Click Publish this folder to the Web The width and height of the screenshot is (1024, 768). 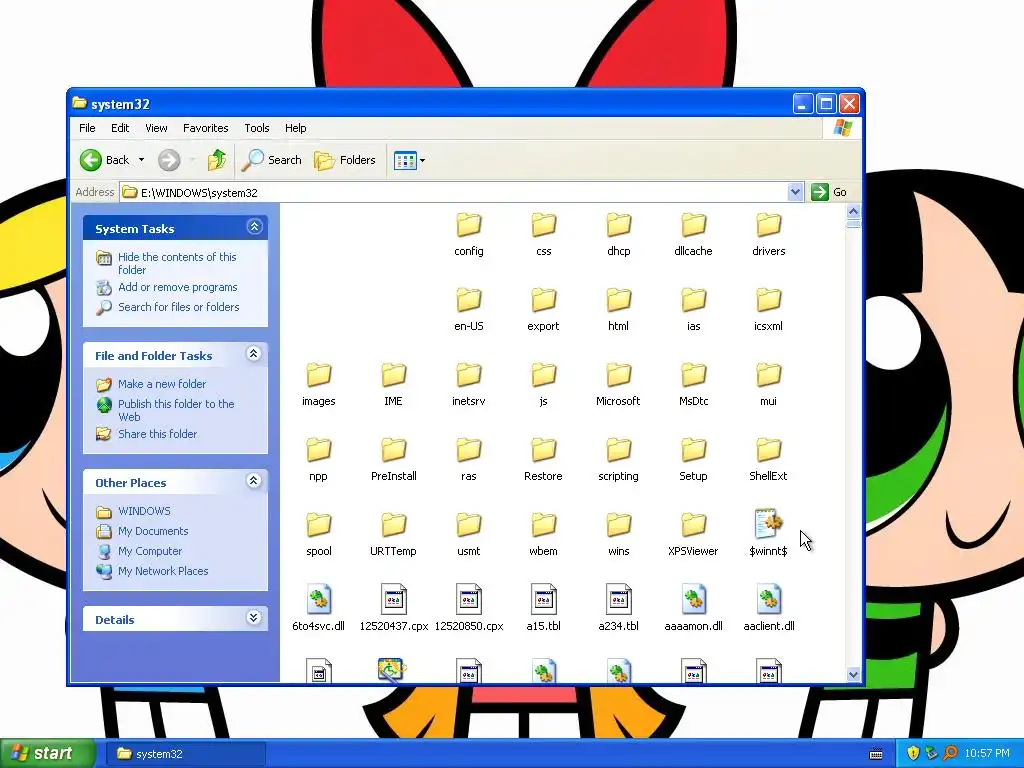pyautogui.click(x=176, y=410)
